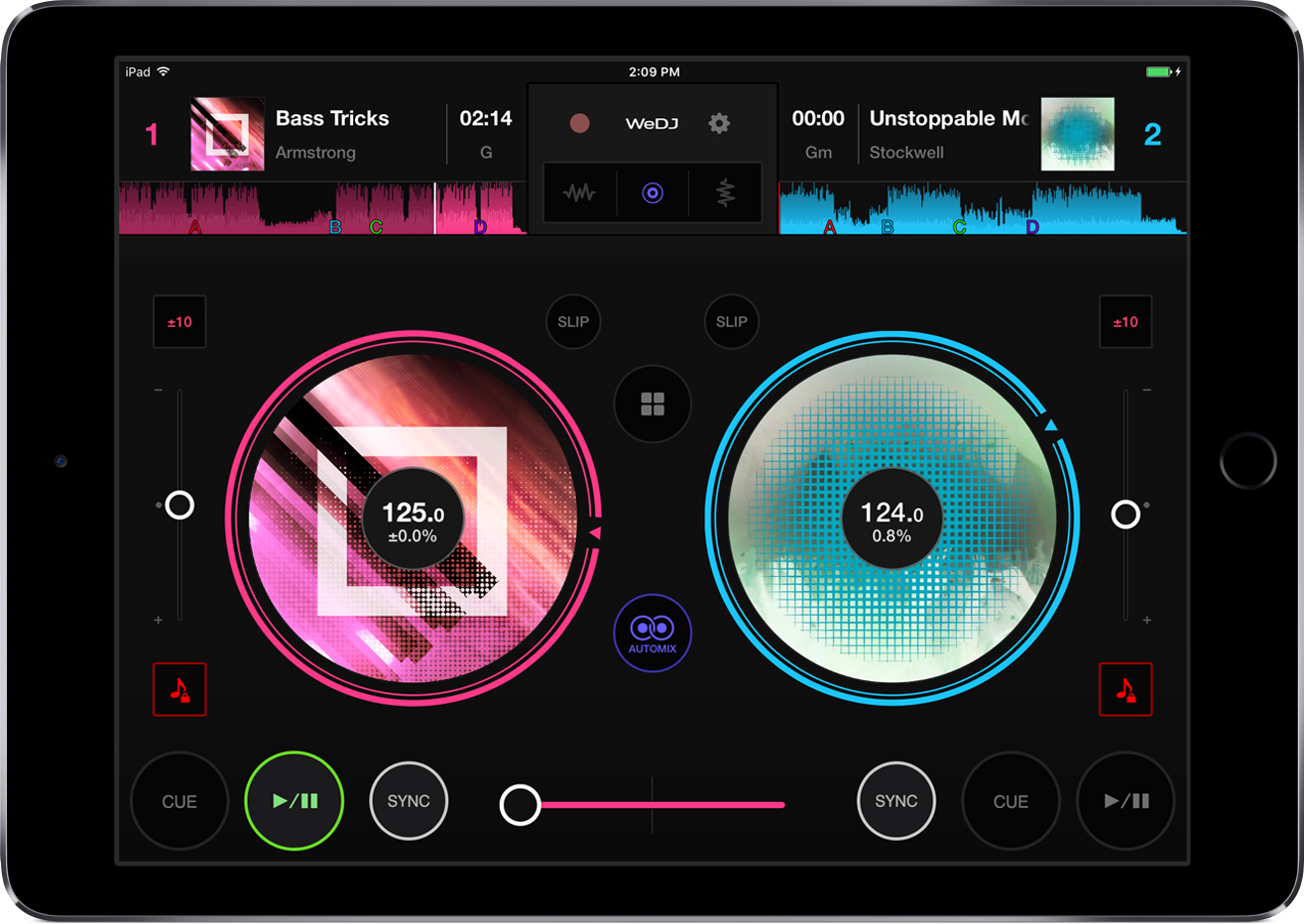Select the jog wheel view tab
Screen dimensions: 1304x924
tap(652, 192)
